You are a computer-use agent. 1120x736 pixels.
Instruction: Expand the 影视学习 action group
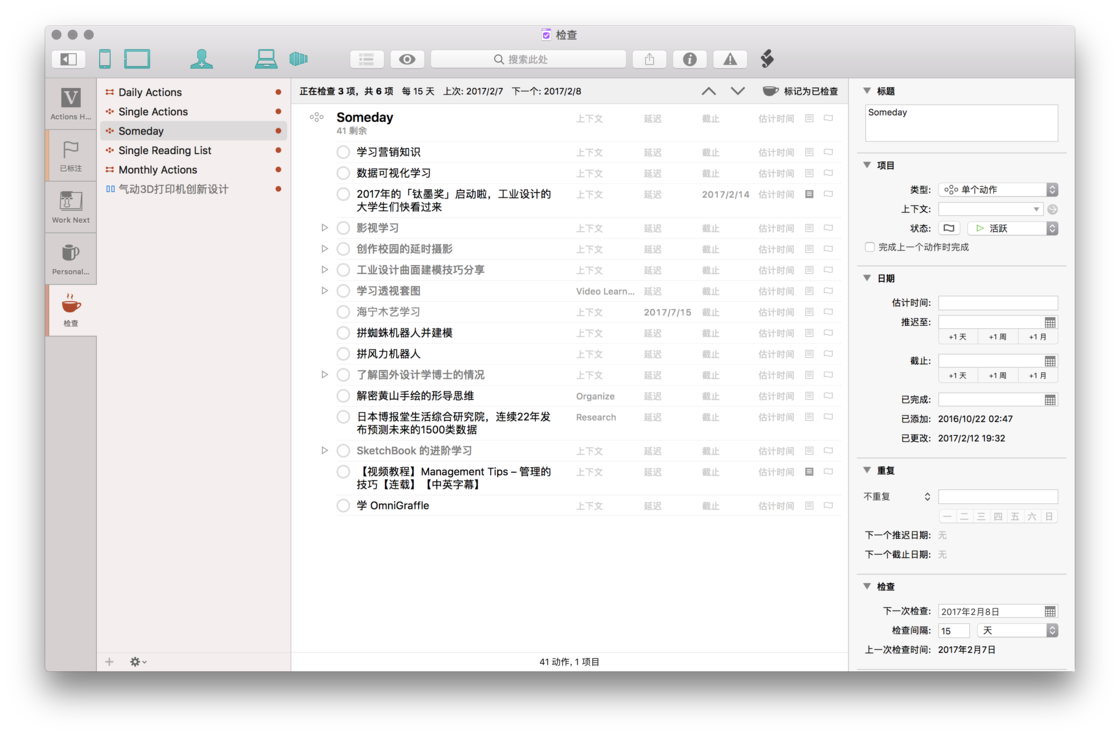[x=324, y=228]
